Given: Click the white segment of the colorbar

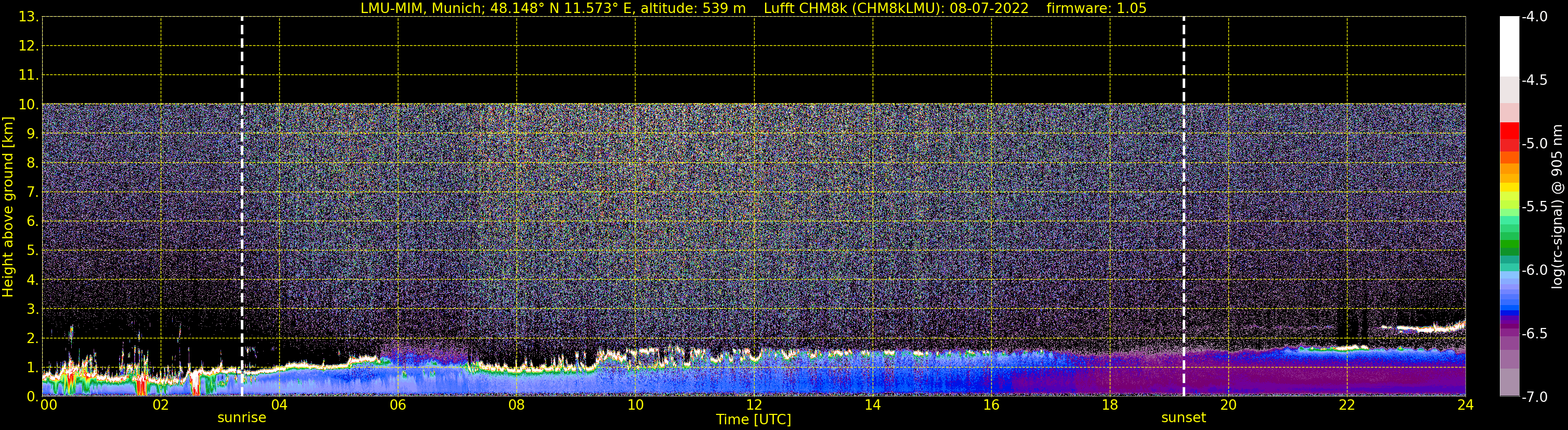Looking at the screenshot, I should pyautogui.click(x=1509, y=46).
